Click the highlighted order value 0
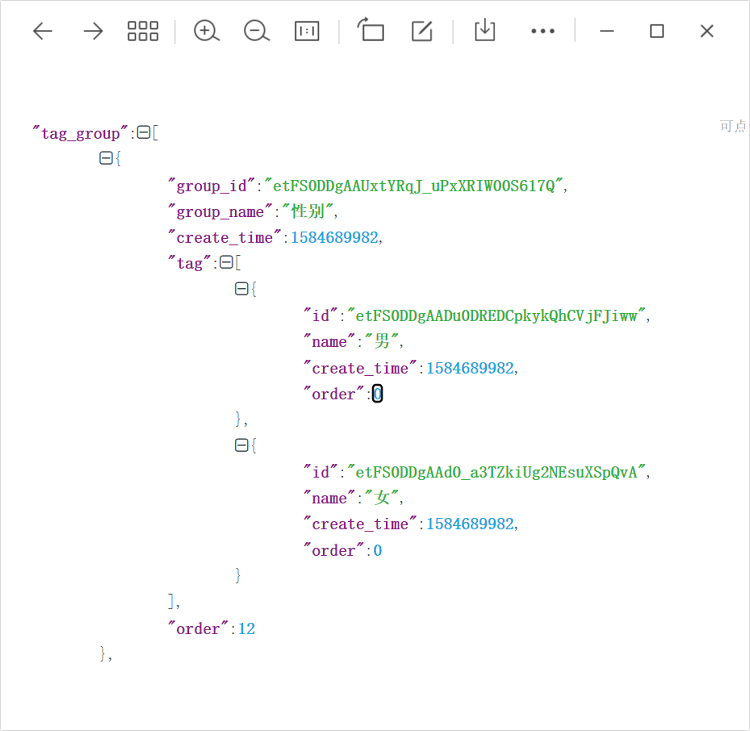This screenshot has height=731, width=750. click(x=377, y=394)
